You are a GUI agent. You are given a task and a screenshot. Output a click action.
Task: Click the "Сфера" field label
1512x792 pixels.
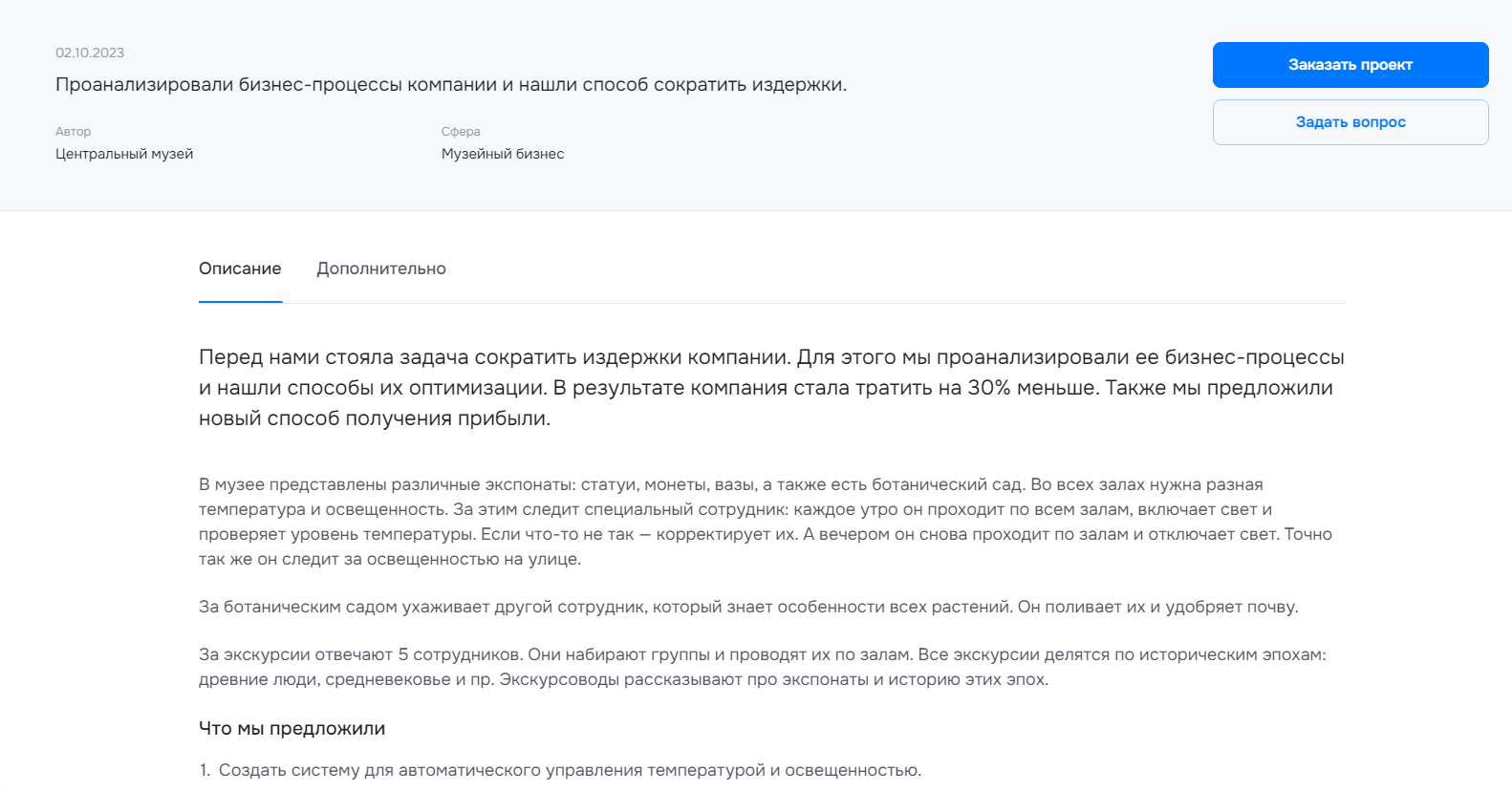click(x=461, y=131)
